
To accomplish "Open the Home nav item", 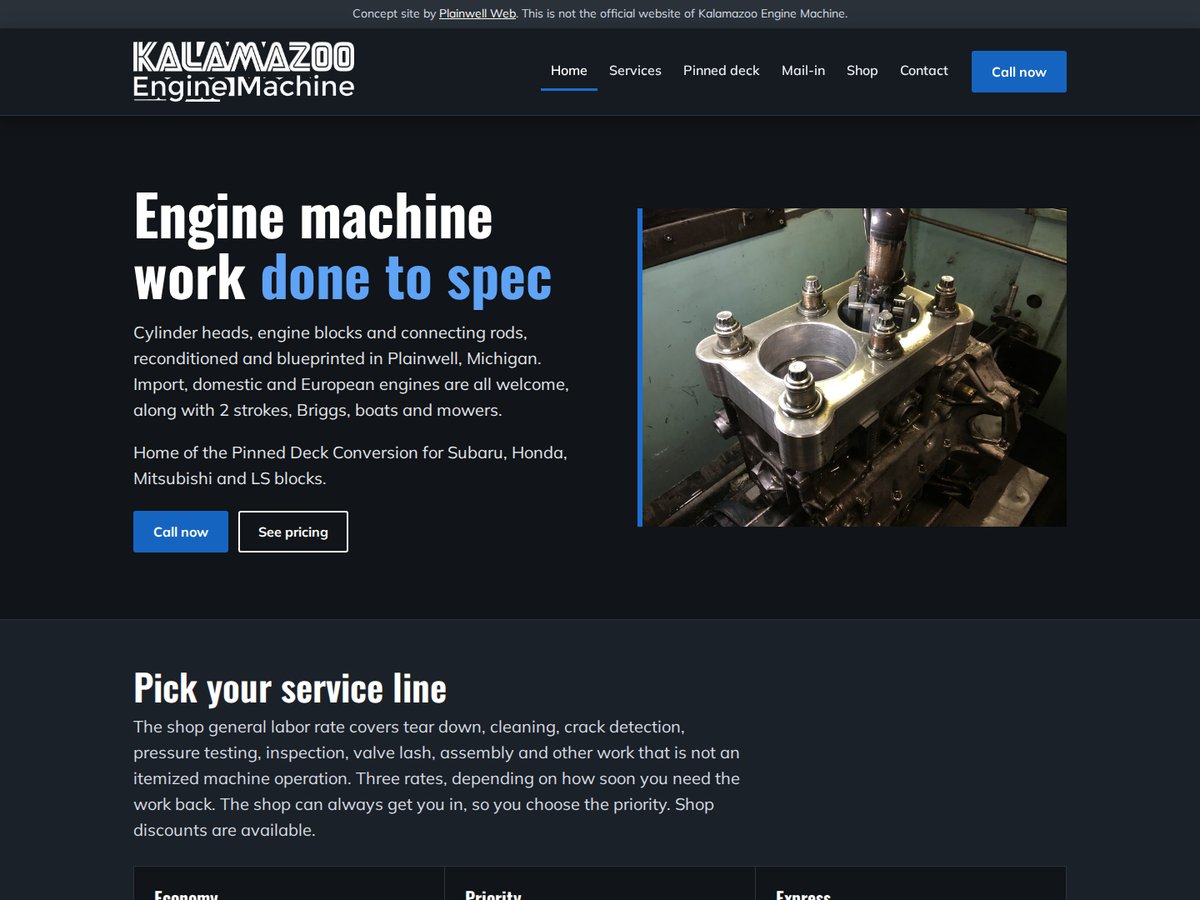I will point(569,71).
